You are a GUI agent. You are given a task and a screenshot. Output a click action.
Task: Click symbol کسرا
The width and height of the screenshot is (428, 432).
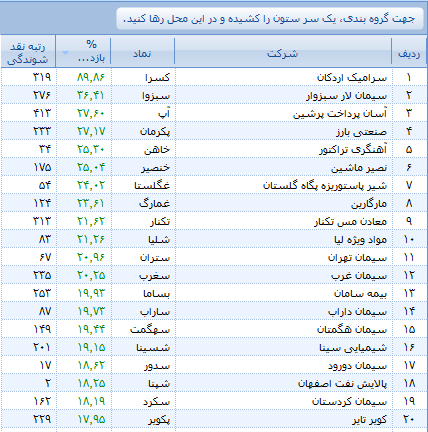click(x=157, y=78)
